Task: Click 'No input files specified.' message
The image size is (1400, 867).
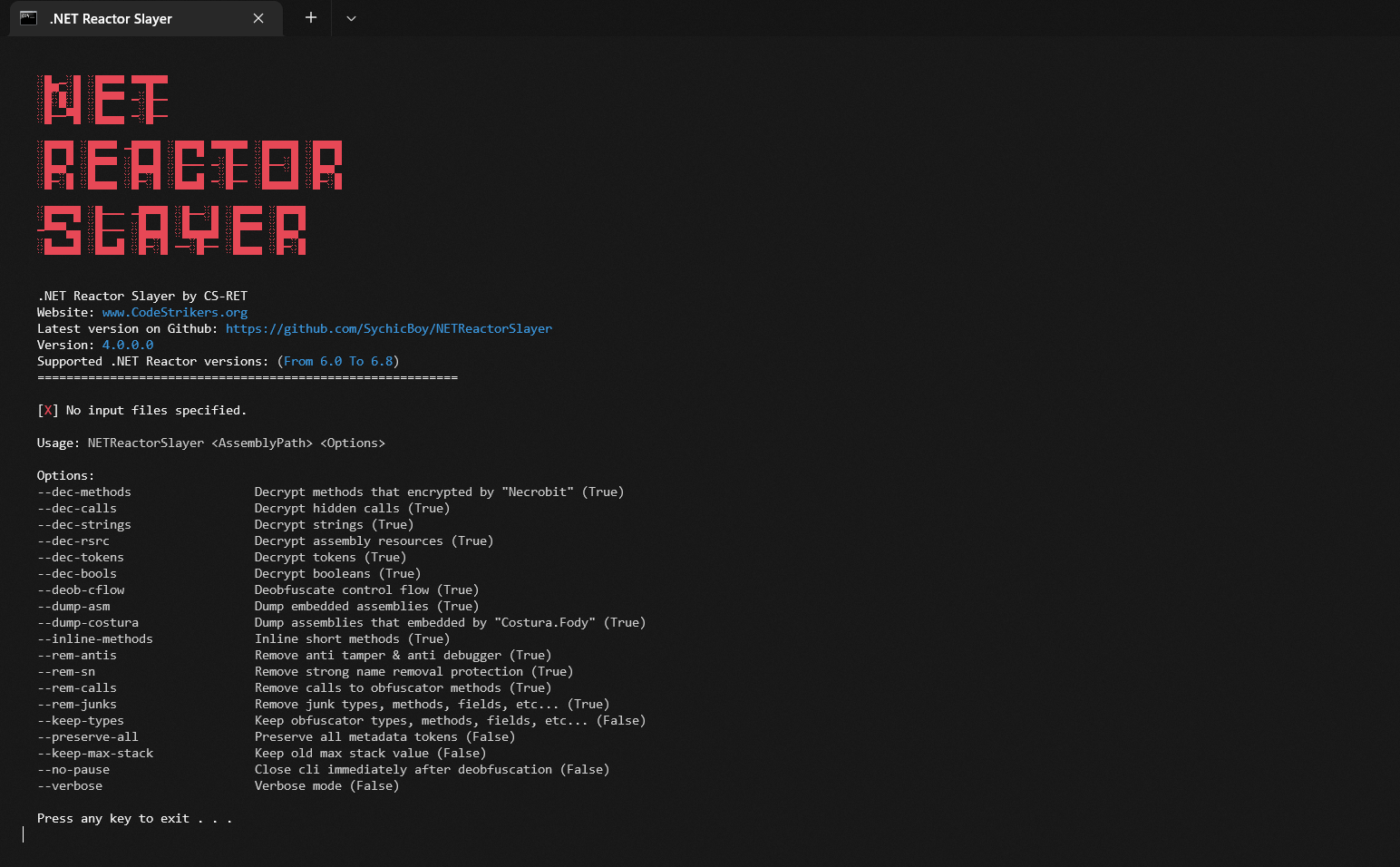Action: [x=156, y=410]
